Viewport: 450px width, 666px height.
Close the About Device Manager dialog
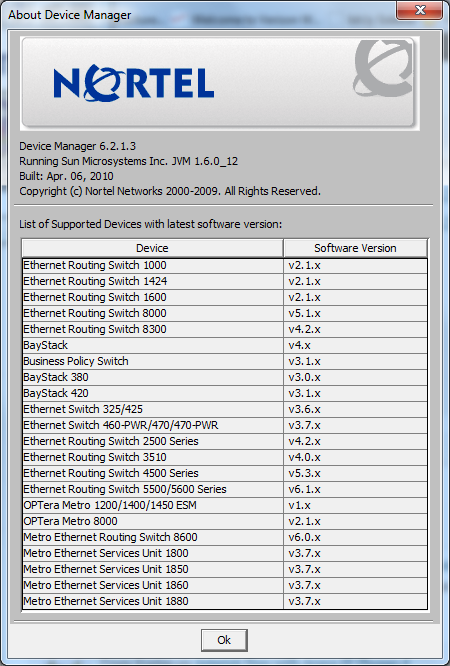(419, 10)
